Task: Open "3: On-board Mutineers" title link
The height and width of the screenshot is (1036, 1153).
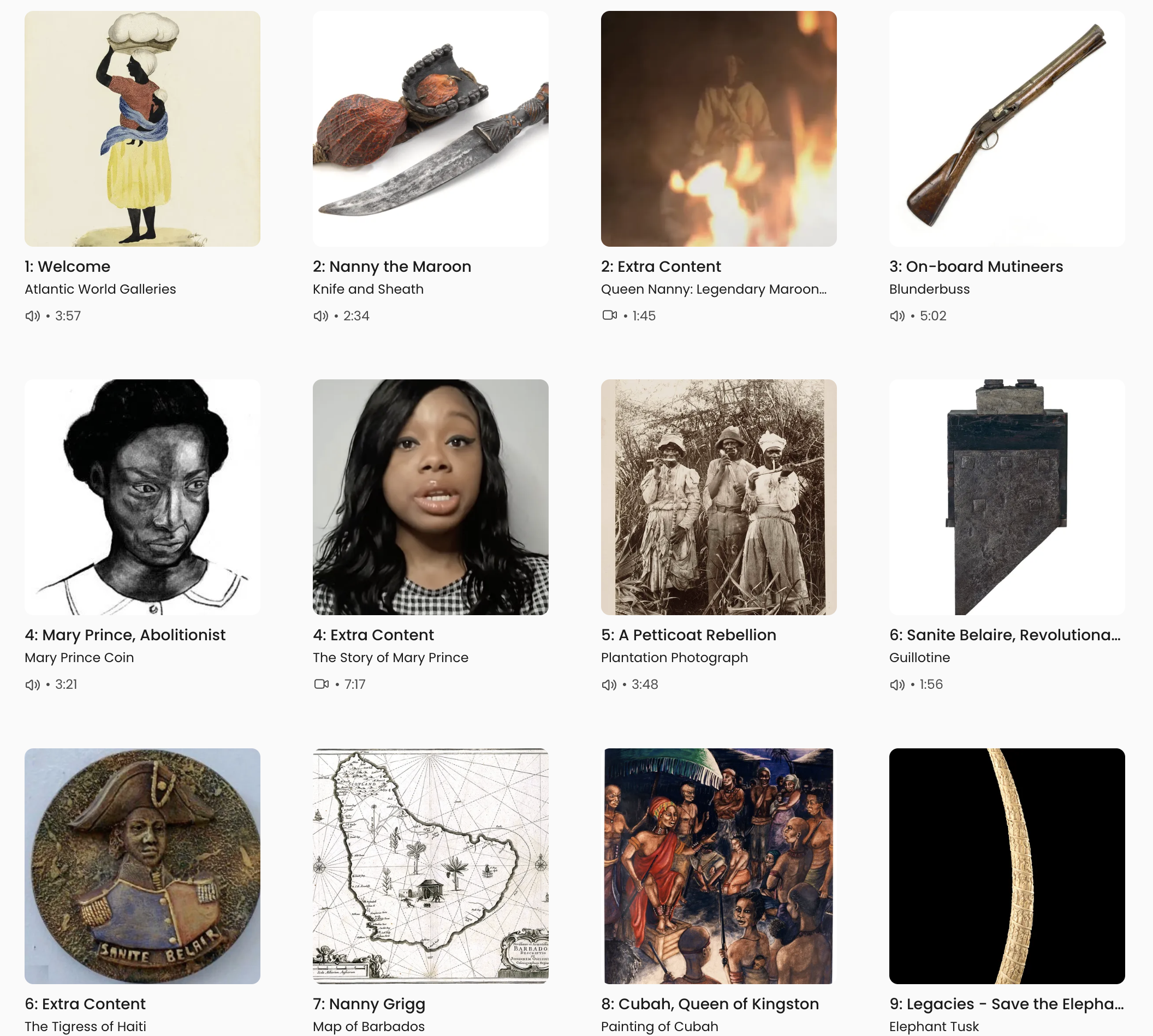Action: coord(976,266)
